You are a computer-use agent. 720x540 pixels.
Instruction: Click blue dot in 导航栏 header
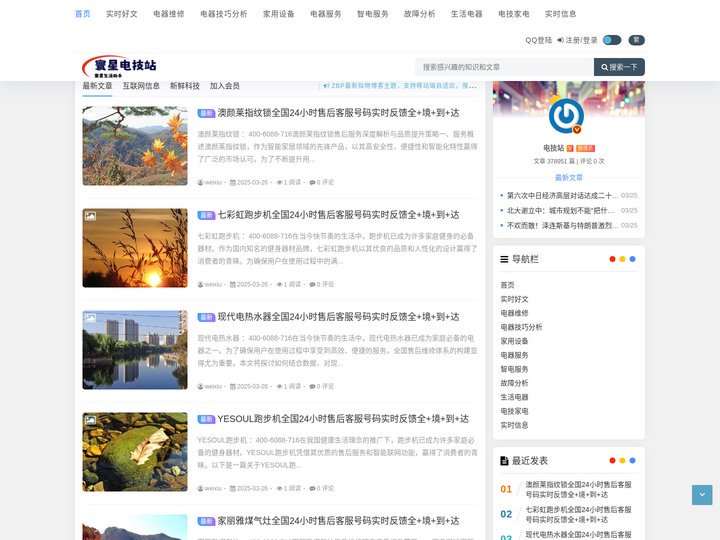(x=632, y=259)
